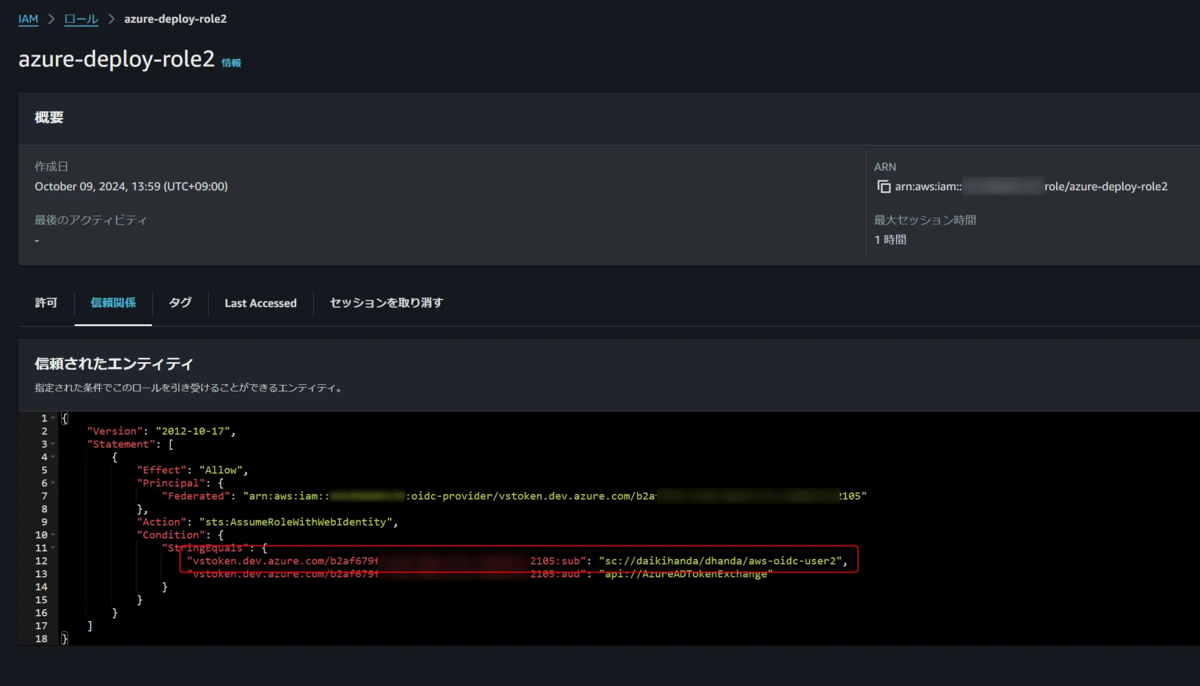Collapse the root JSON object at line 1
1200x686 pixels.
tap(52, 418)
